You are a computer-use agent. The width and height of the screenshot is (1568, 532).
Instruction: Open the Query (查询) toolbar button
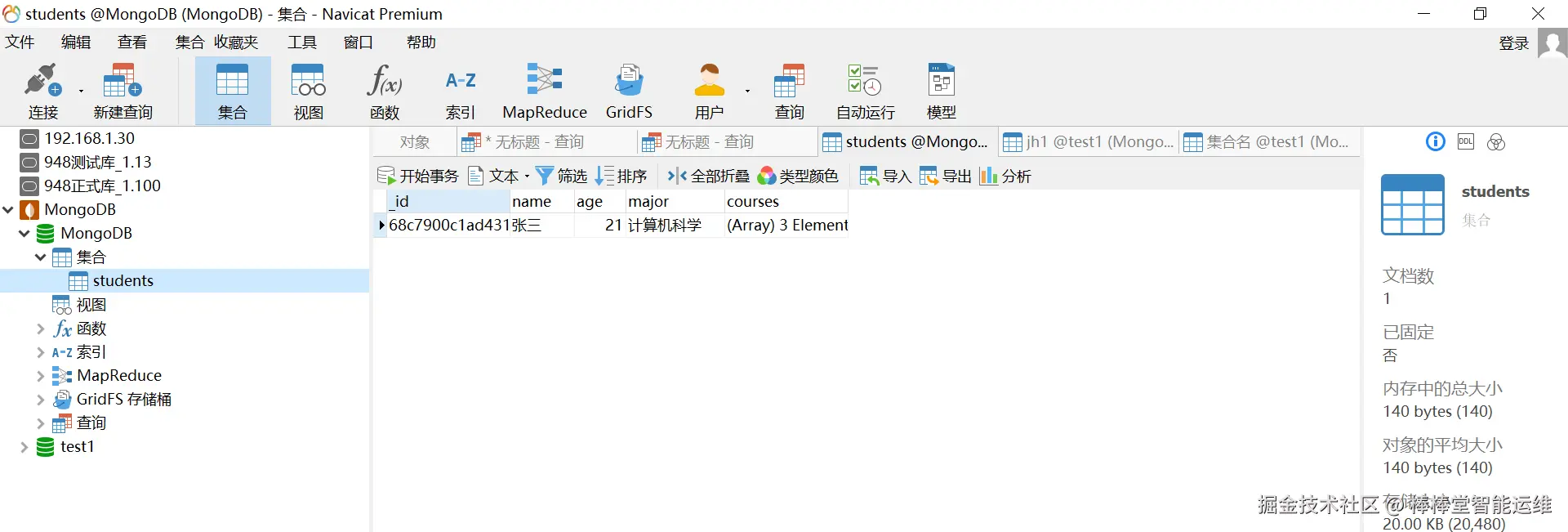point(790,92)
